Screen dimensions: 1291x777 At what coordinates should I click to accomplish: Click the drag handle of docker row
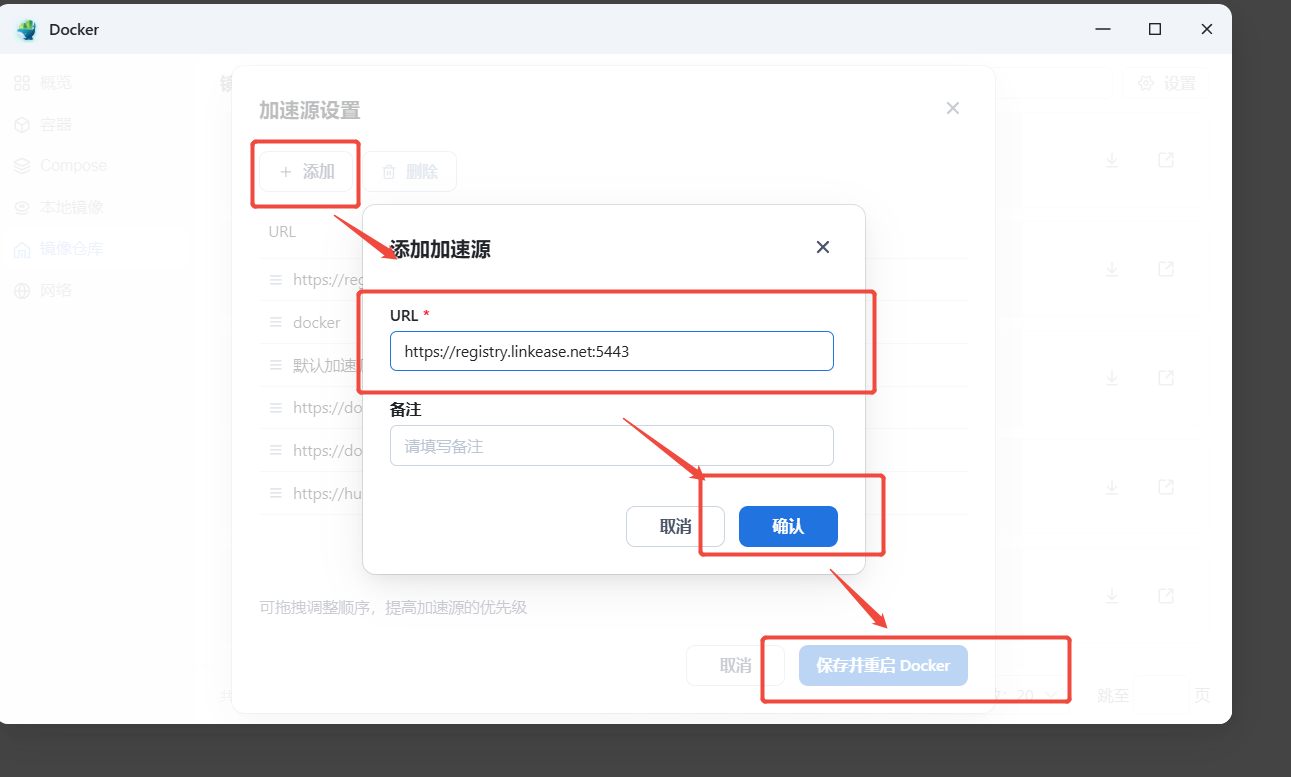tap(276, 323)
